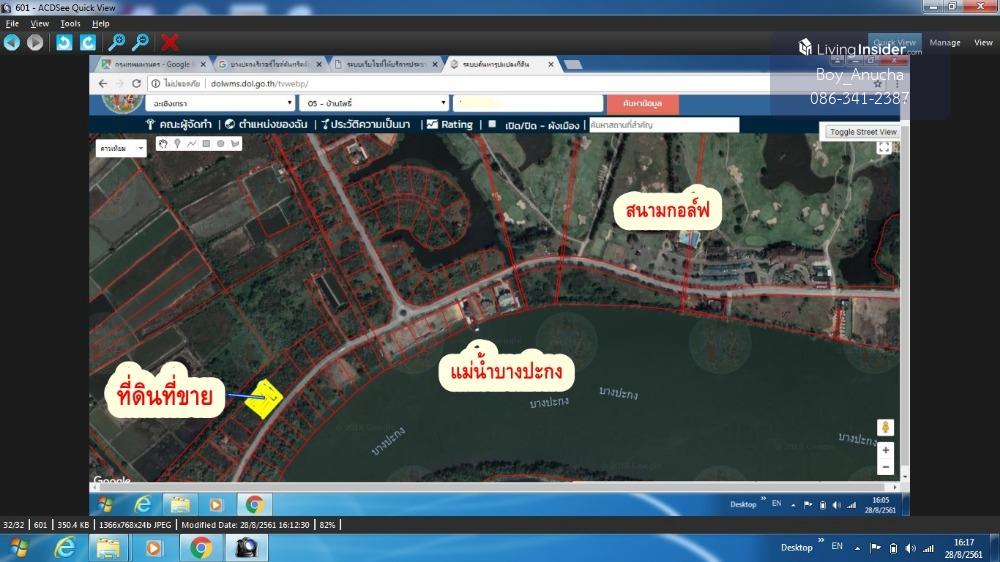
Task: Delete the image with the red X
Action: point(170,42)
